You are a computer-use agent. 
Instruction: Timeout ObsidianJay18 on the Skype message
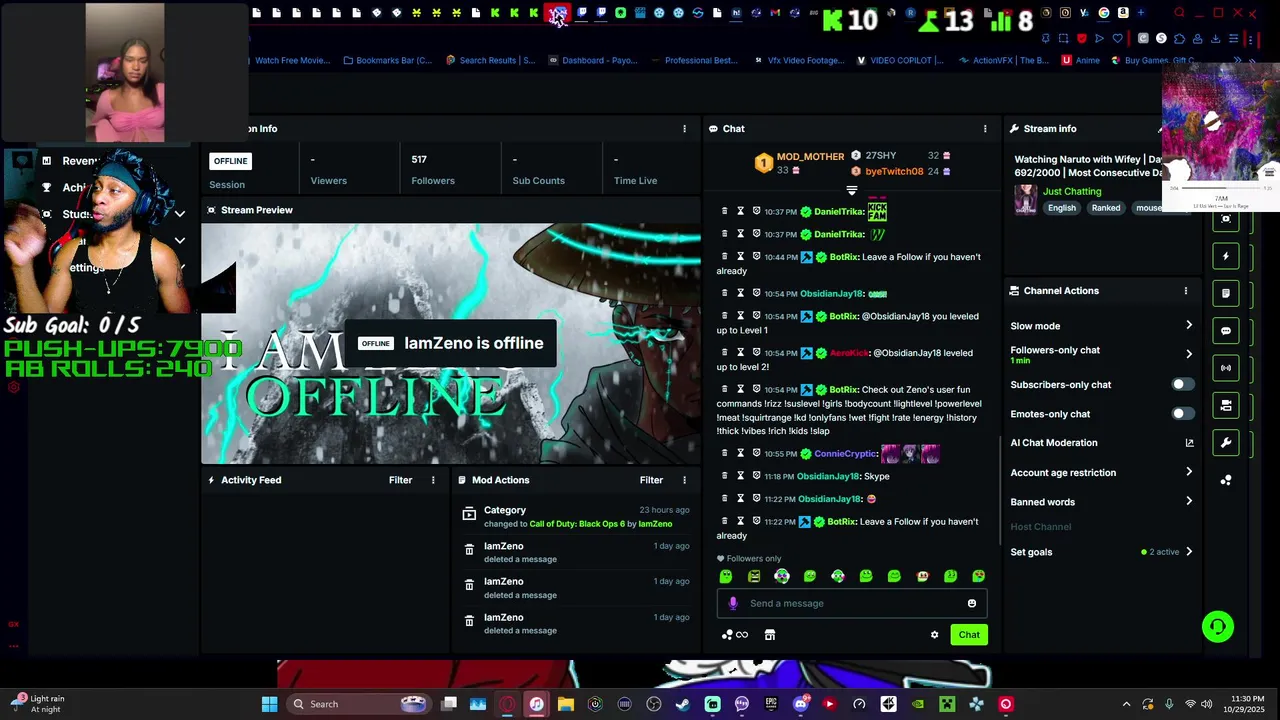[741, 476]
